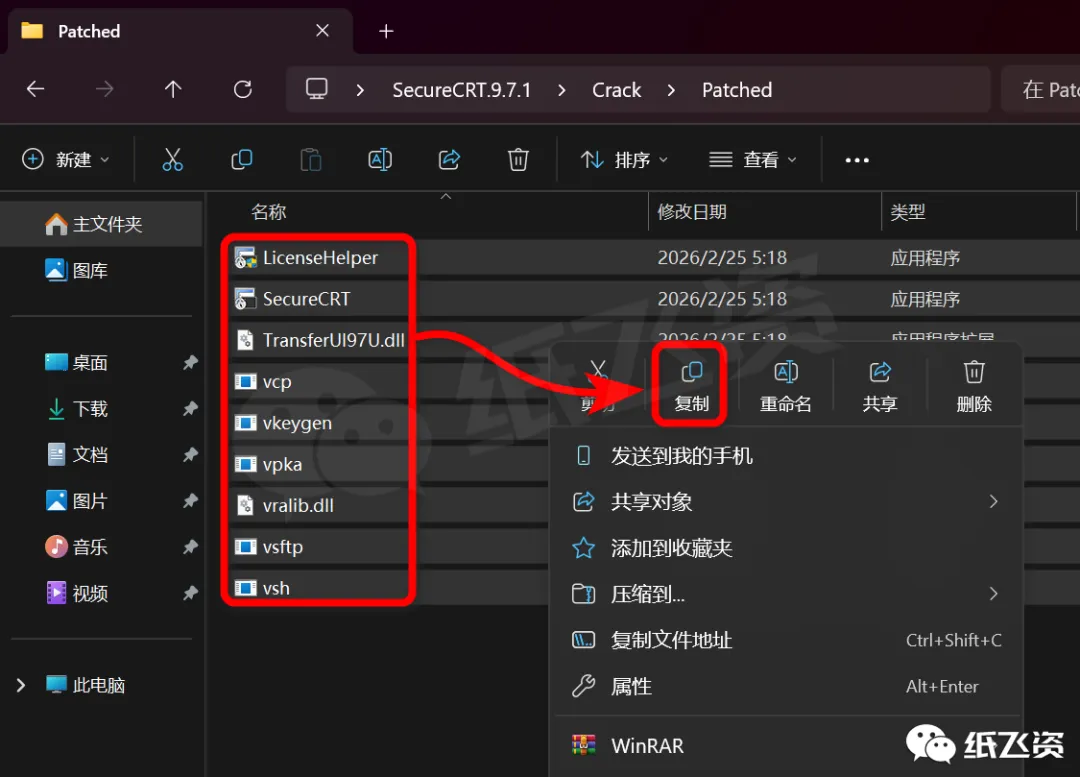Expand chevron after SecureCRT.9.7.1 breadcrumb
1080x777 pixels.
point(562,90)
